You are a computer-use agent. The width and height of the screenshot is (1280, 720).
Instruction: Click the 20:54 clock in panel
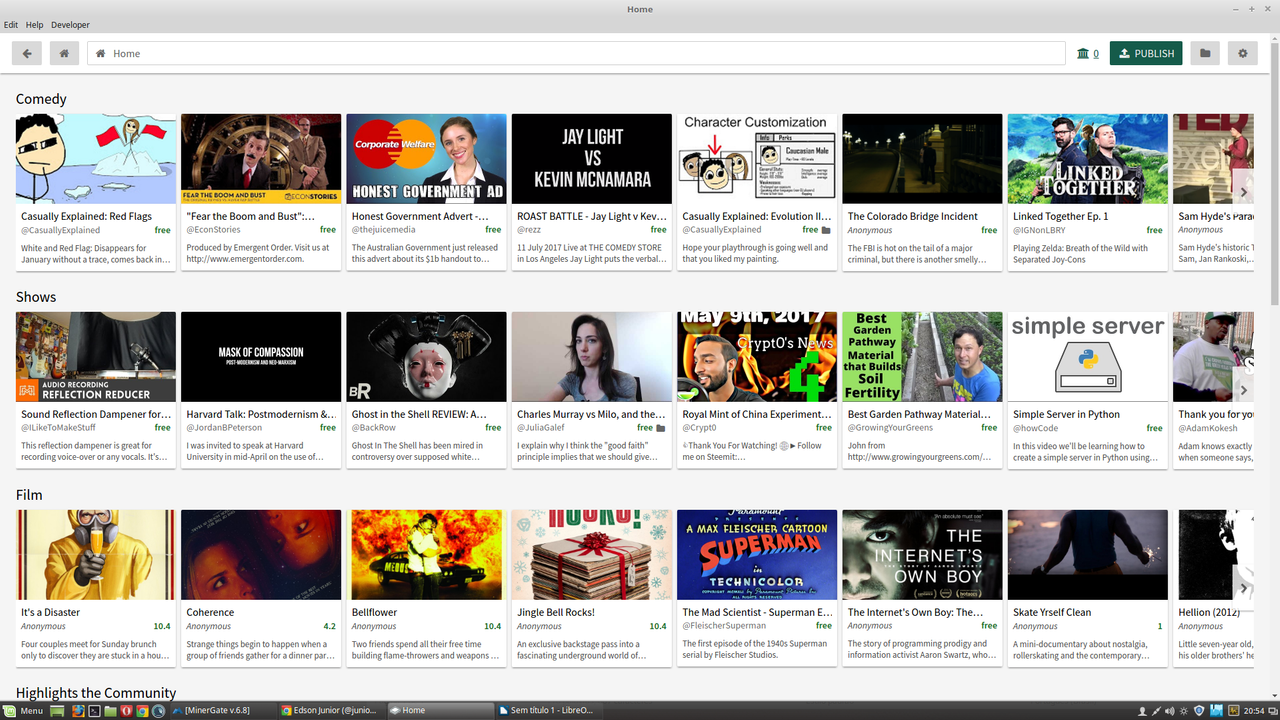pyautogui.click(x=1254, y=711)
